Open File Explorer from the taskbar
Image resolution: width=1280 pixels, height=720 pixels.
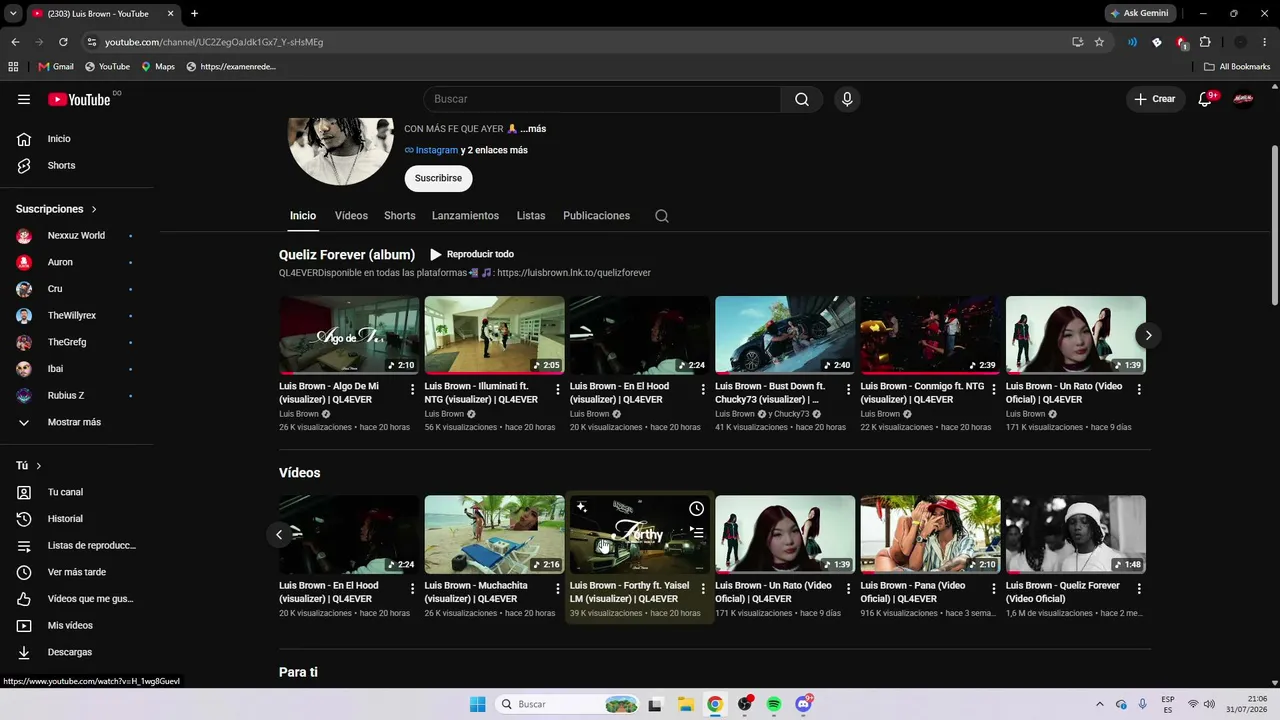[685, 704]
